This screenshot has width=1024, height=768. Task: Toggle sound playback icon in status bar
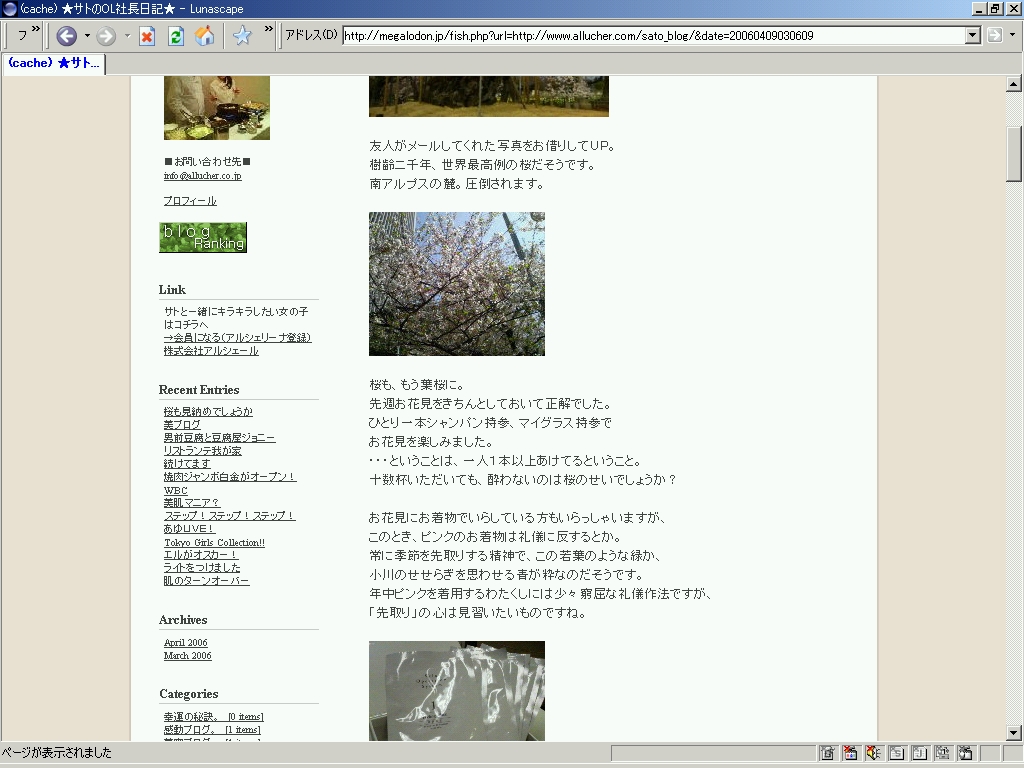pyautogui.click(x=873, y=753)
